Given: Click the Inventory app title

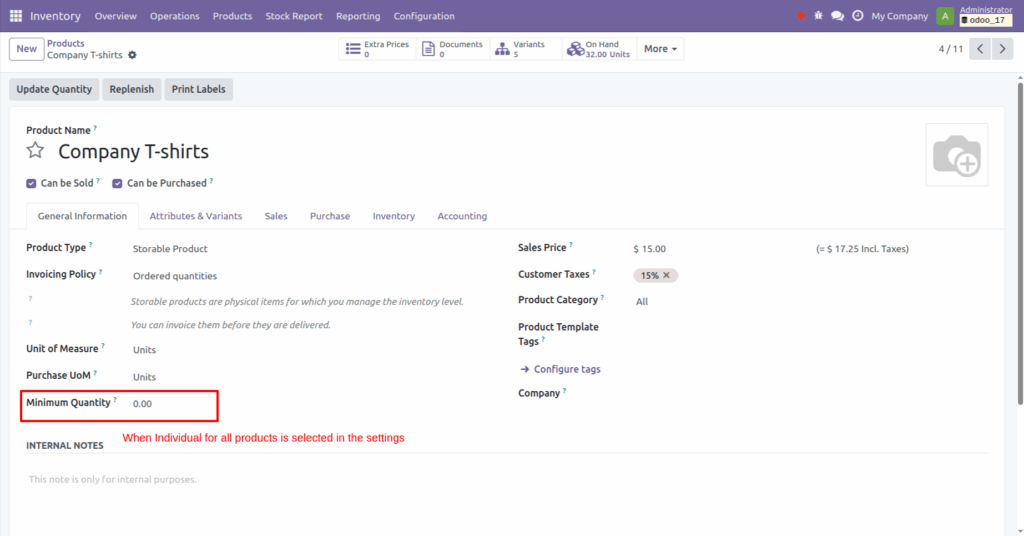Looking at the screenshot, I should click(56, 16).
